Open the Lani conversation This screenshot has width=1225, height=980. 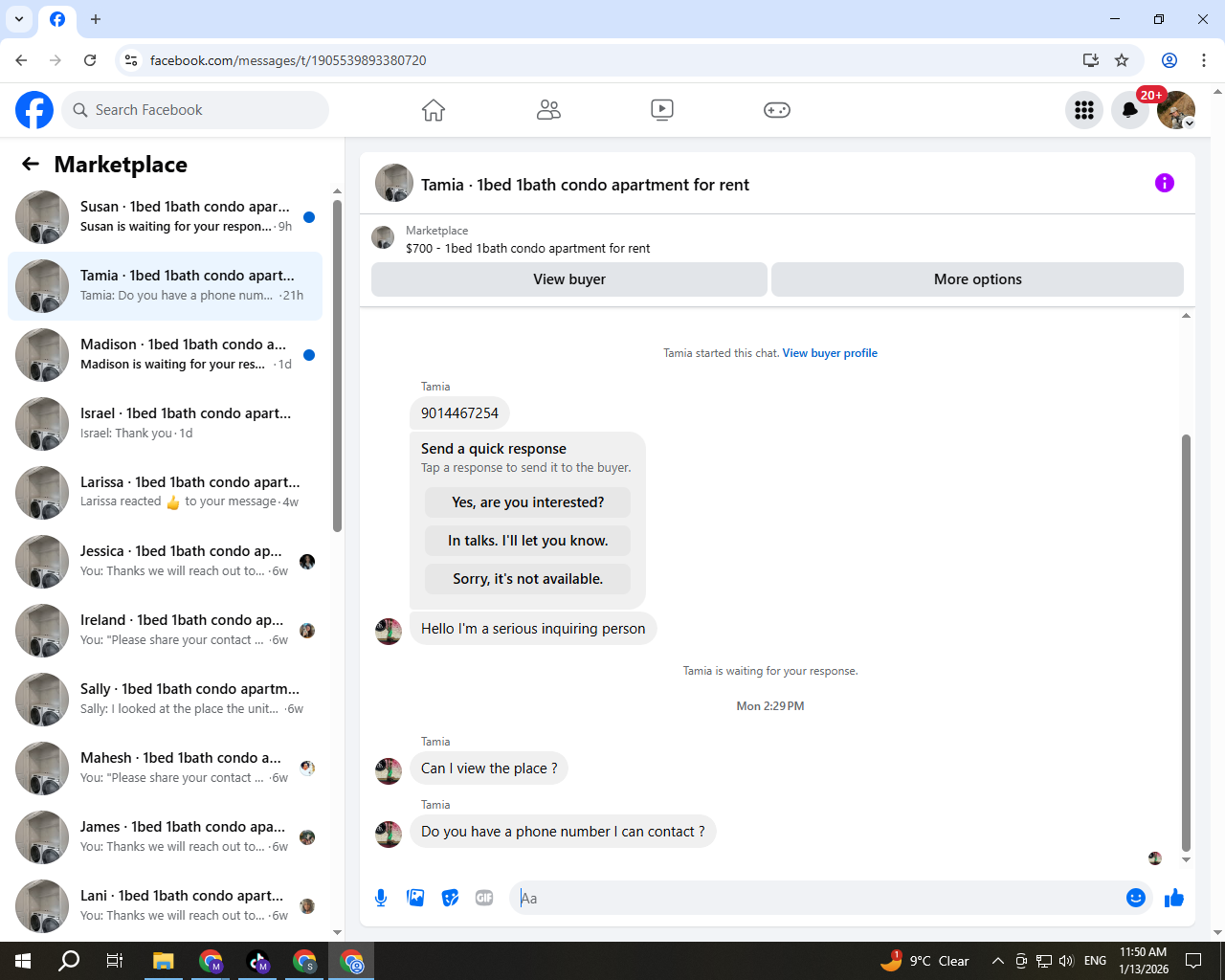point(165,906)
